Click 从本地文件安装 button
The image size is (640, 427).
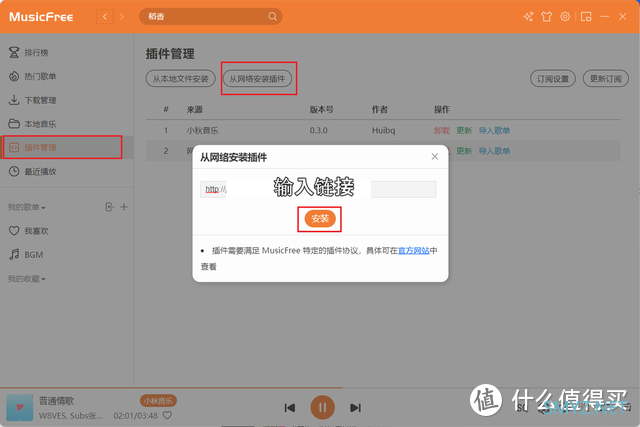click(180, 79)
